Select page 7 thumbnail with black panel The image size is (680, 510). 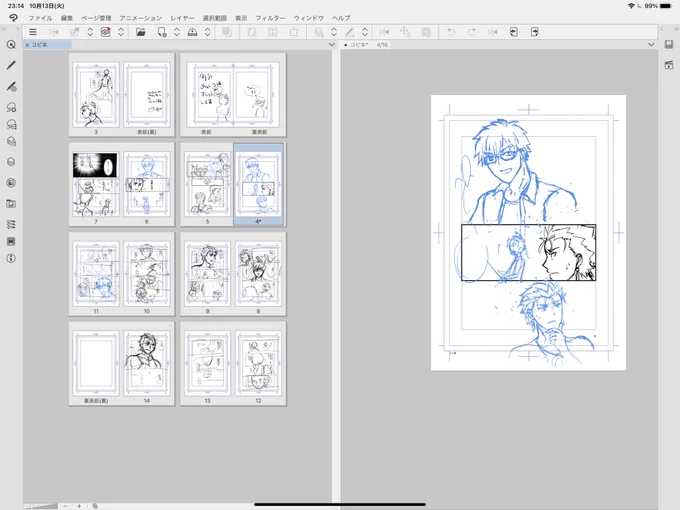[96, 184]
